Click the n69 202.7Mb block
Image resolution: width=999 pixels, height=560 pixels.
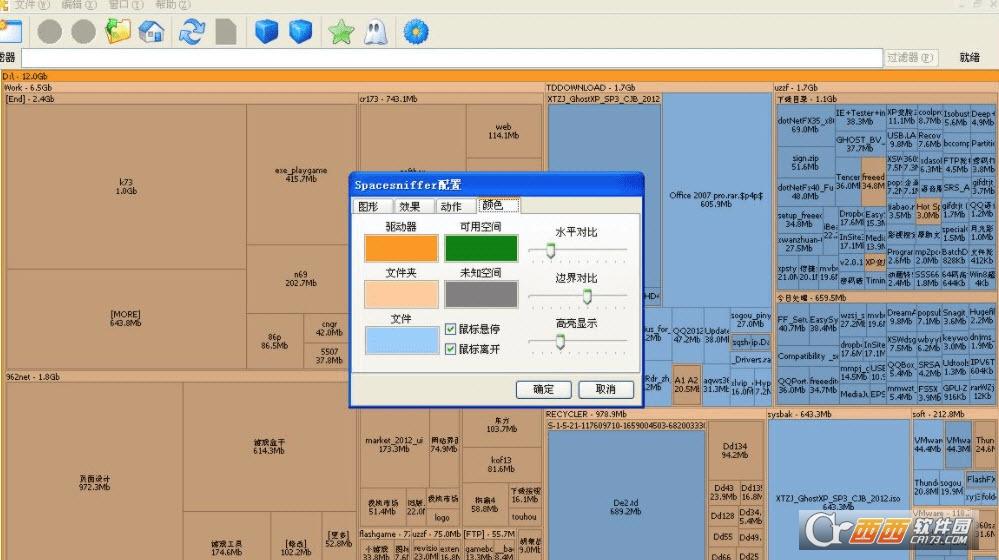click(x=301, y=279)
